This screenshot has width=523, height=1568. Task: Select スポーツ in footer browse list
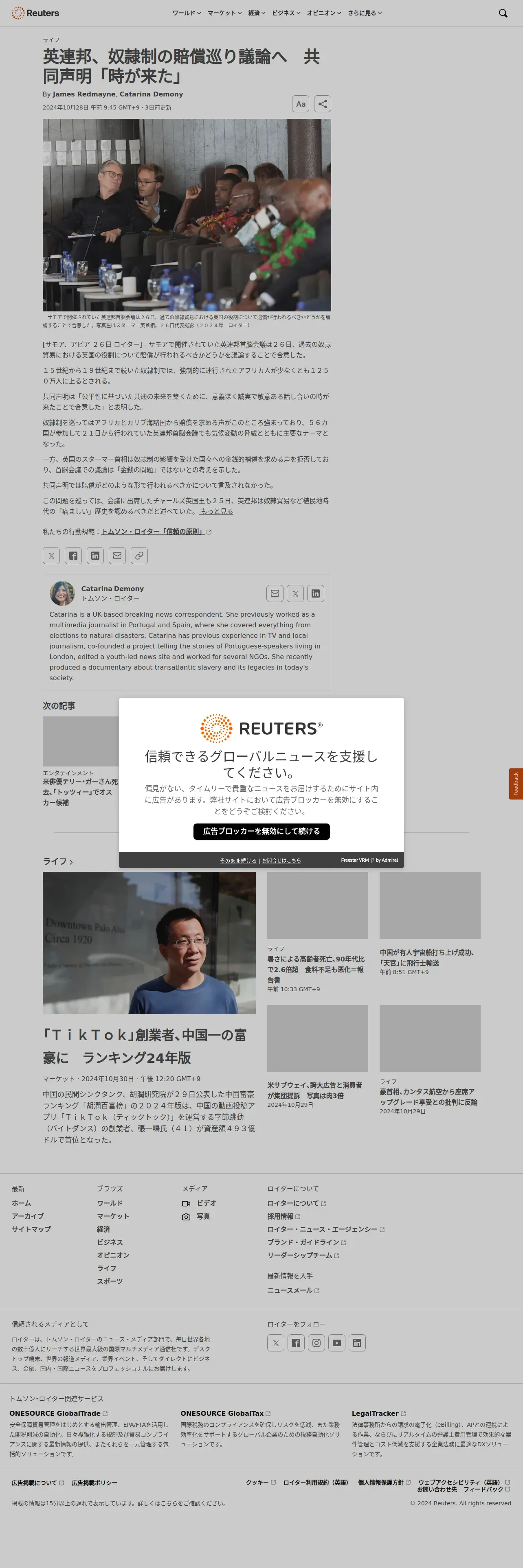110,1281
